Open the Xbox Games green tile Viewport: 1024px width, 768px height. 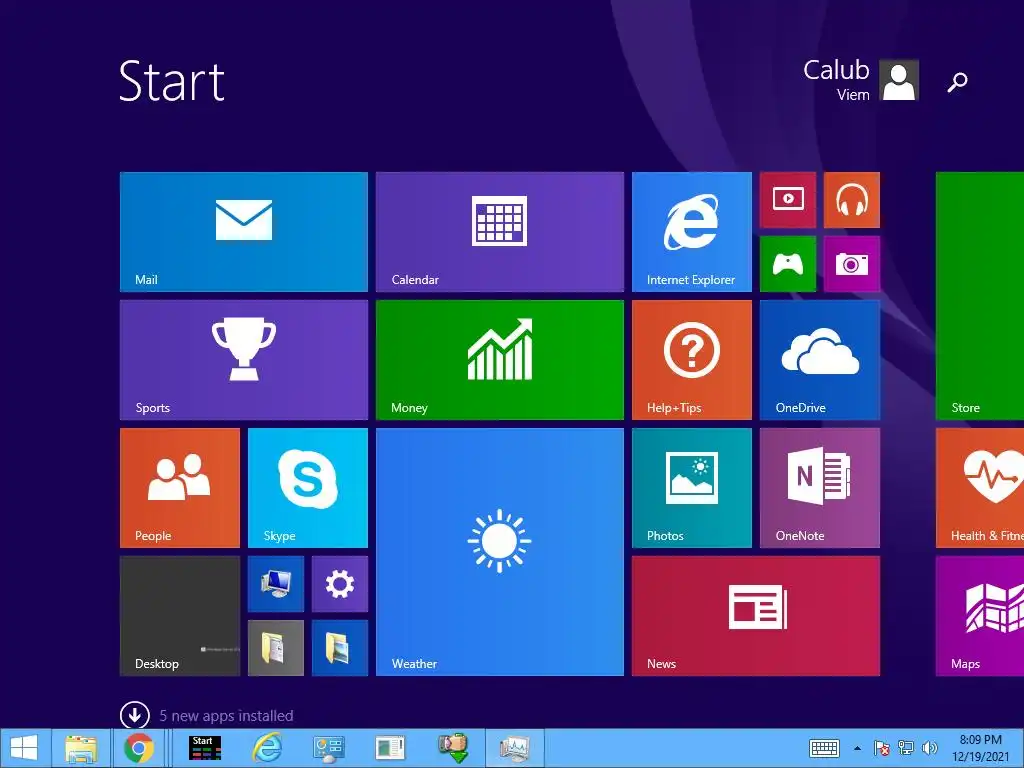pyautogui.click(x=788, y=264)
